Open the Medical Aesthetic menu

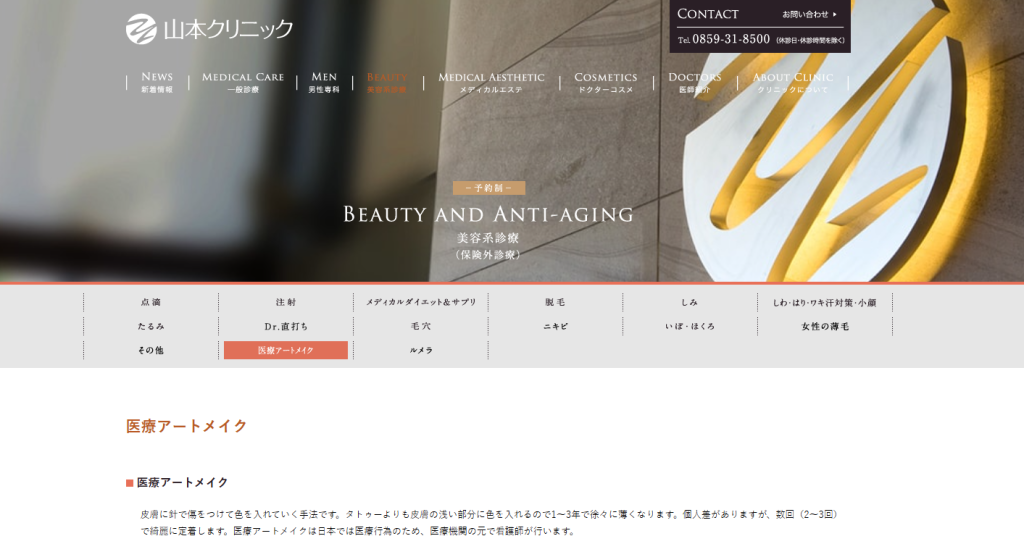(491, 82)
